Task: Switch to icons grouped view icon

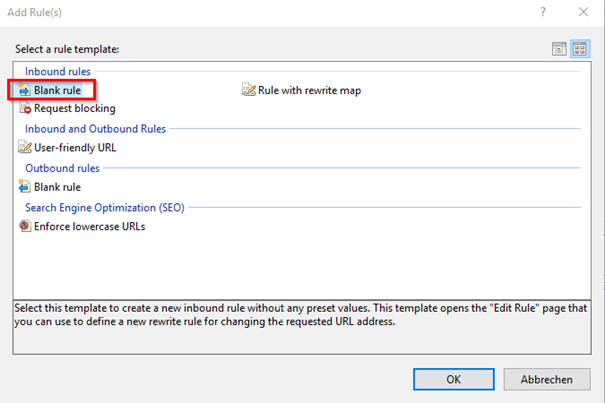Action: (x=579, y=48)
